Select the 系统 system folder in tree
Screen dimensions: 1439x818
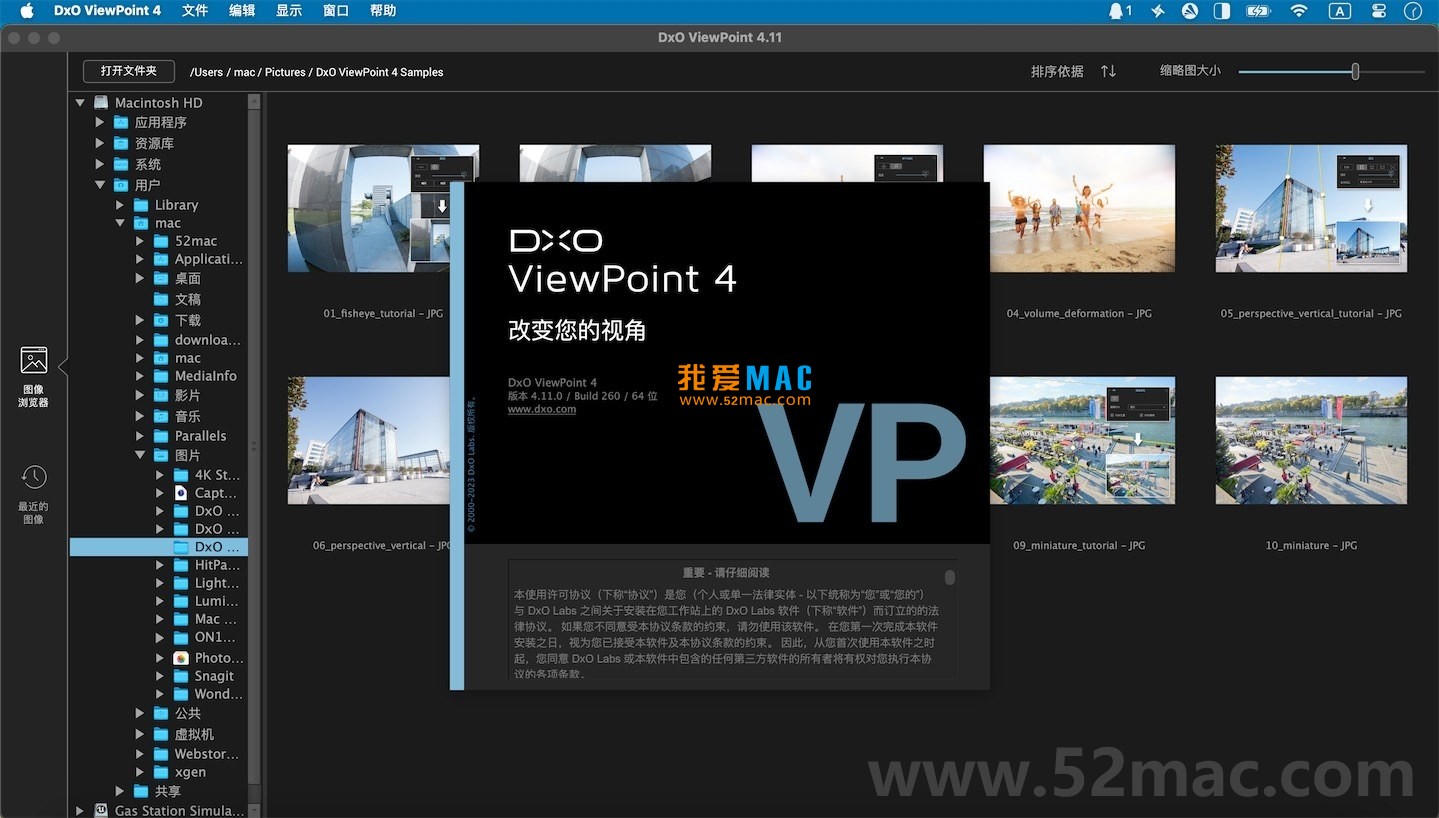click(148, 164)
